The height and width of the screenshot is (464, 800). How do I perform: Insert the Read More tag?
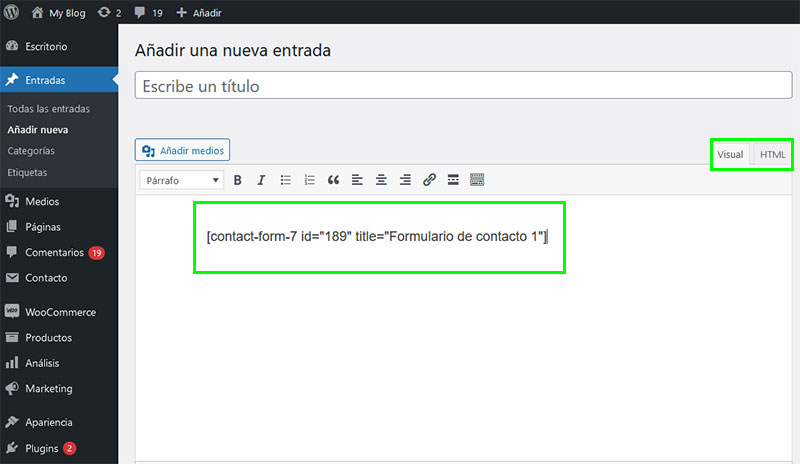453,180
